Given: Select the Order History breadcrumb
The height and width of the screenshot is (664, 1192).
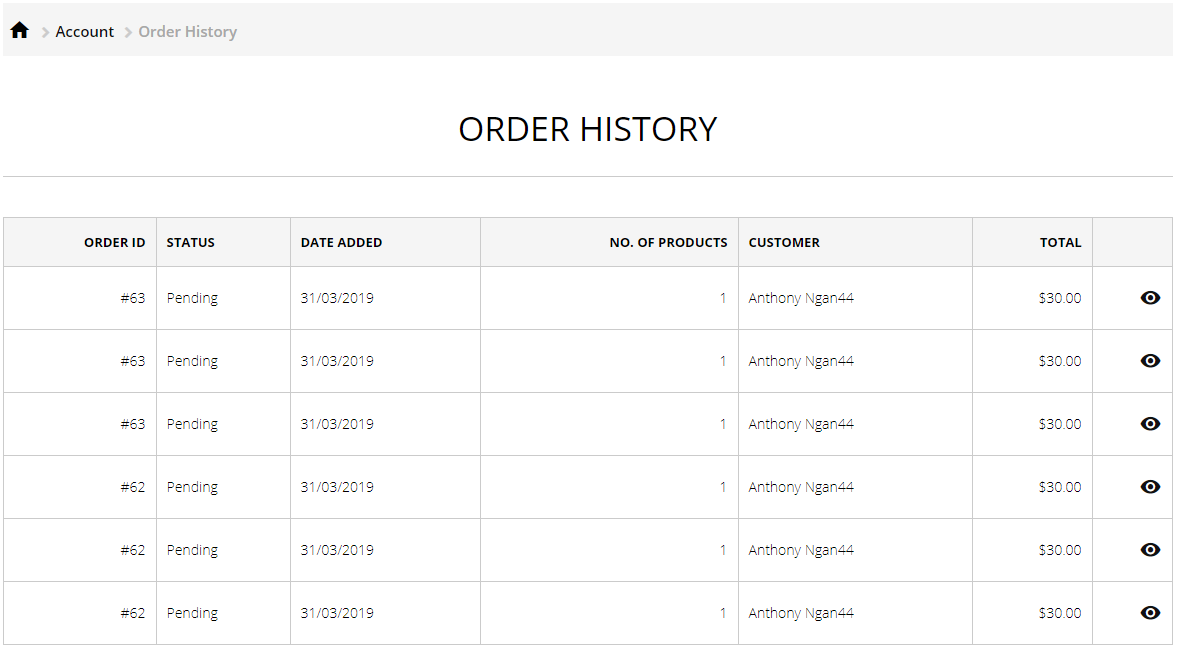Looking at the screenshot, I should coord(188,32).
